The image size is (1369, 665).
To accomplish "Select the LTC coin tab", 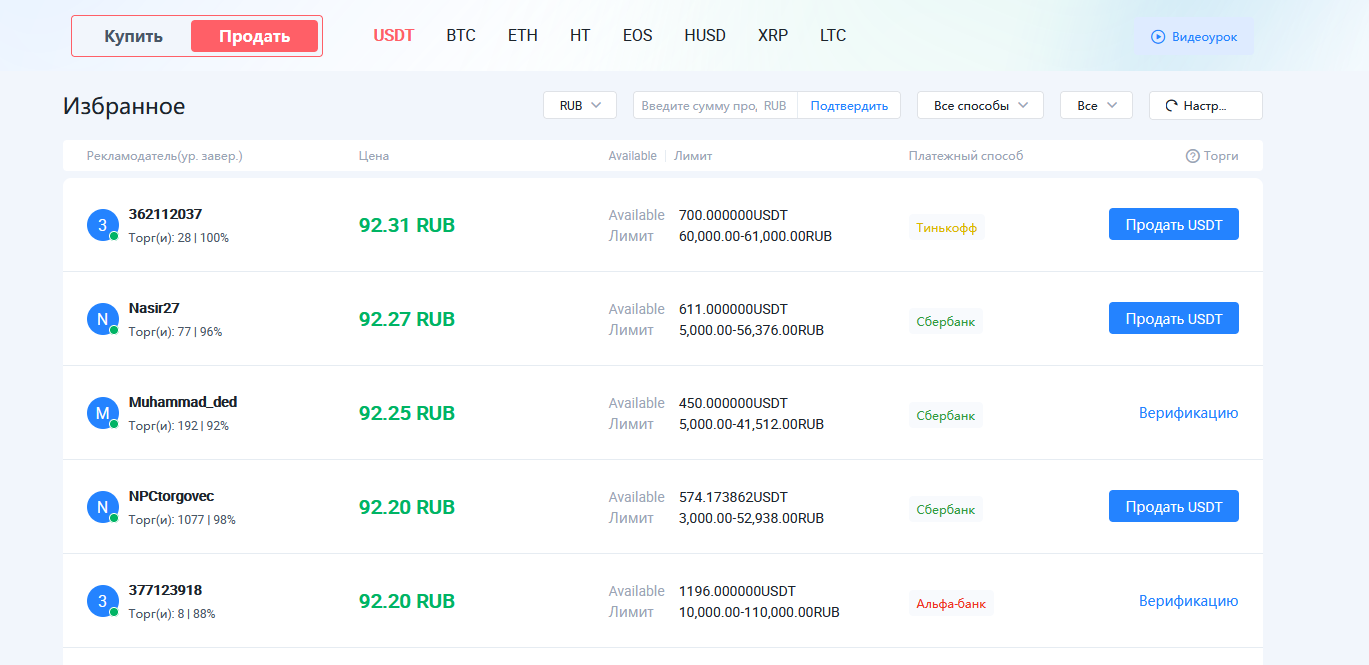I will tap(833, 35).
